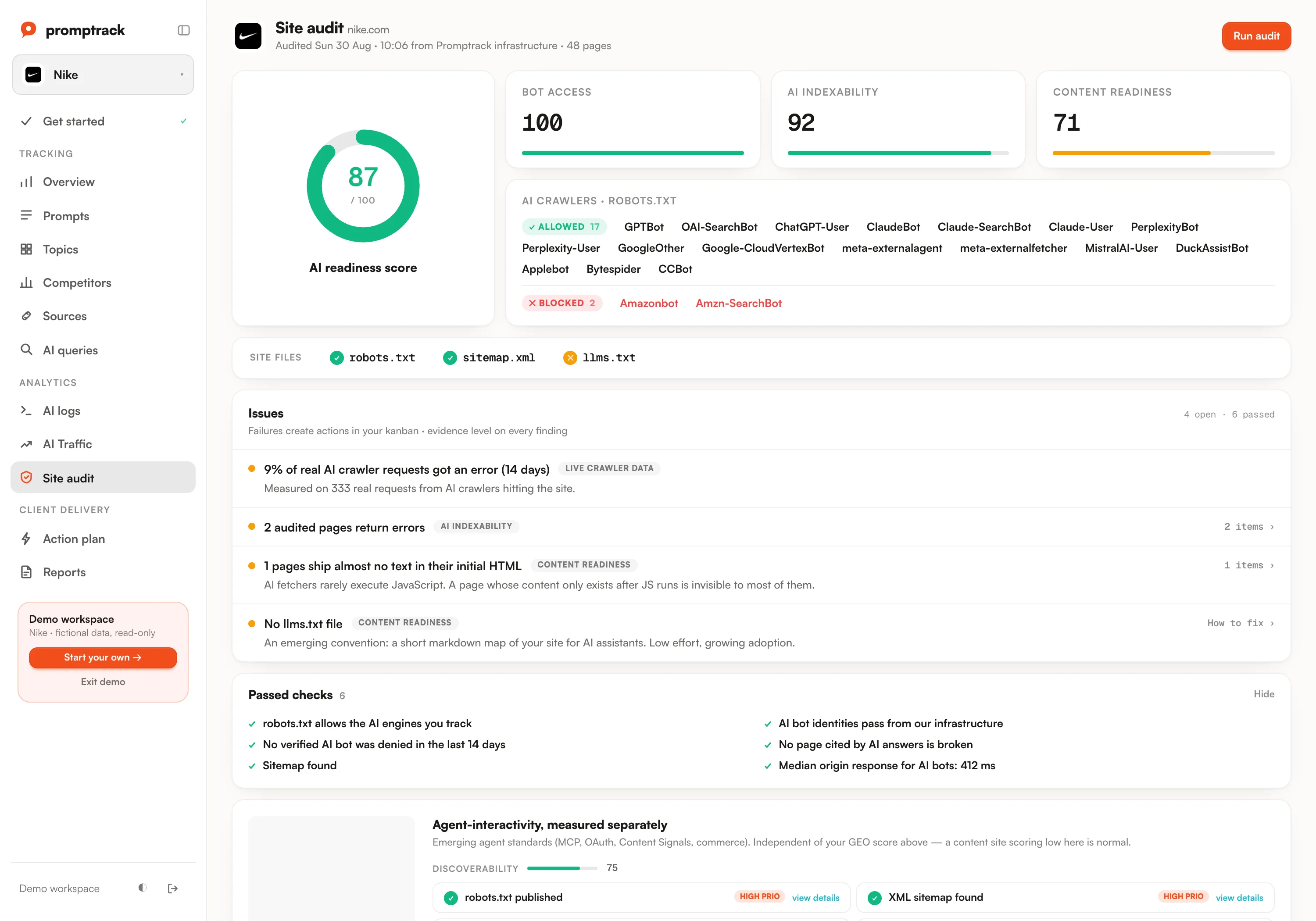The image size is (1316, 921).
Task: Click the Discoverability progress bar
Action: (561, 868)
